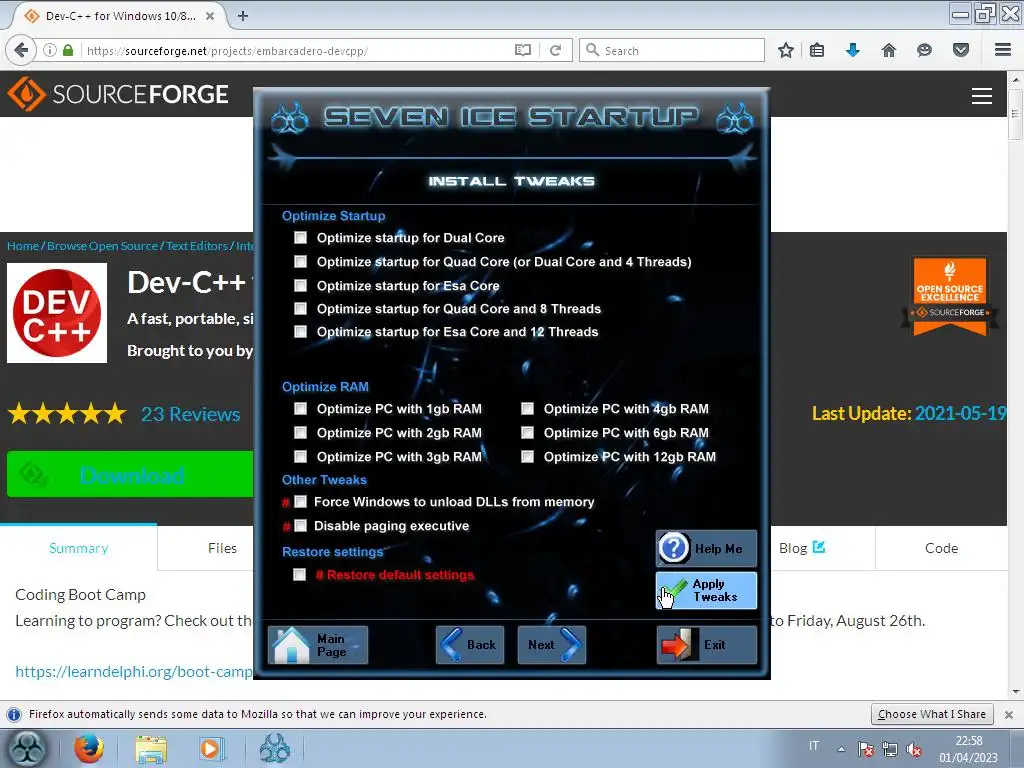Screen dimensions: 1024x768
Task: Open the downloads arrow icon
Action: coord(853,50)
